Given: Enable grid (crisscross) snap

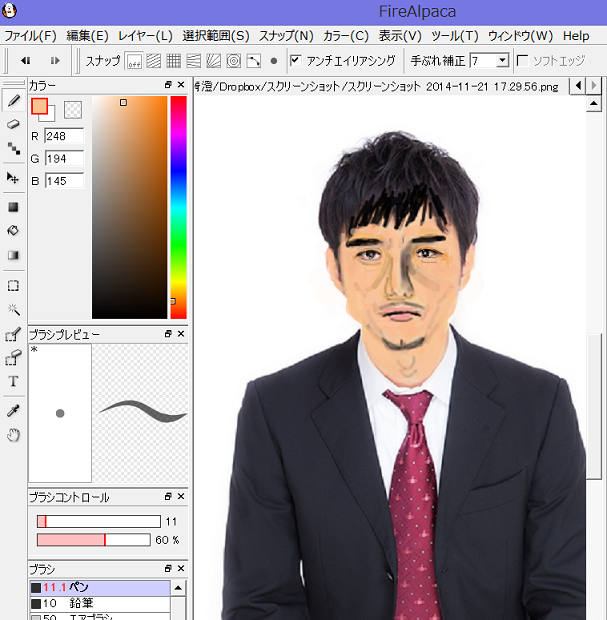Looking at the screenshot, I should [173, 61].
